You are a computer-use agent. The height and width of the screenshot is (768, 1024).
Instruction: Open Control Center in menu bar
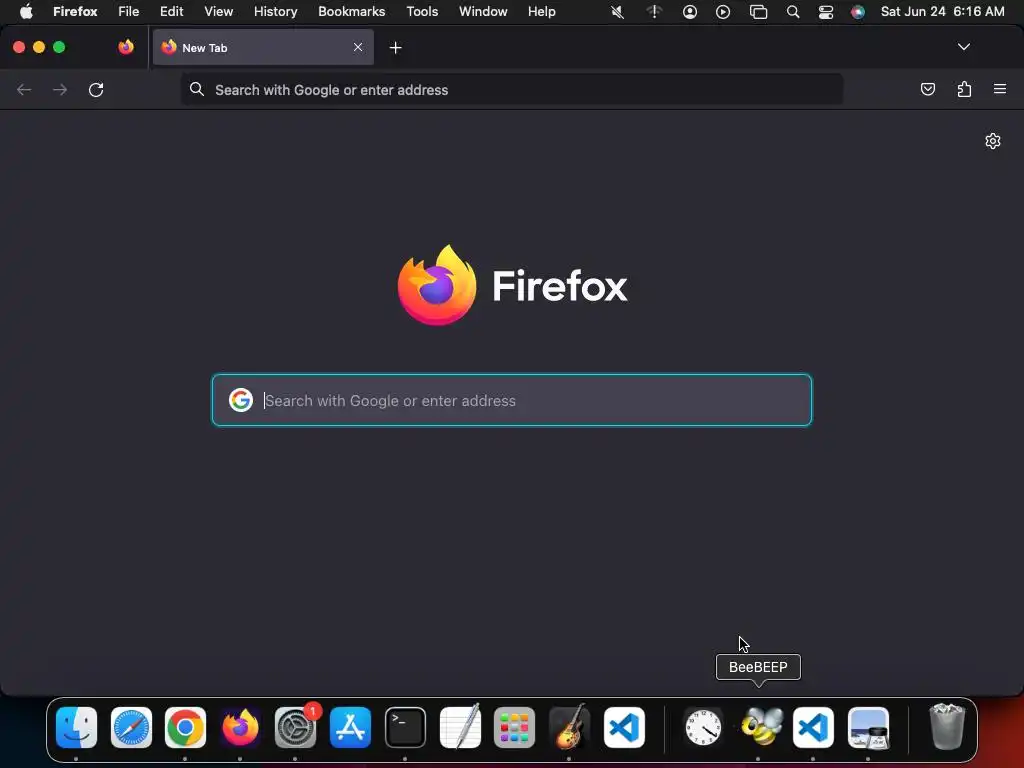pos(826,12)
